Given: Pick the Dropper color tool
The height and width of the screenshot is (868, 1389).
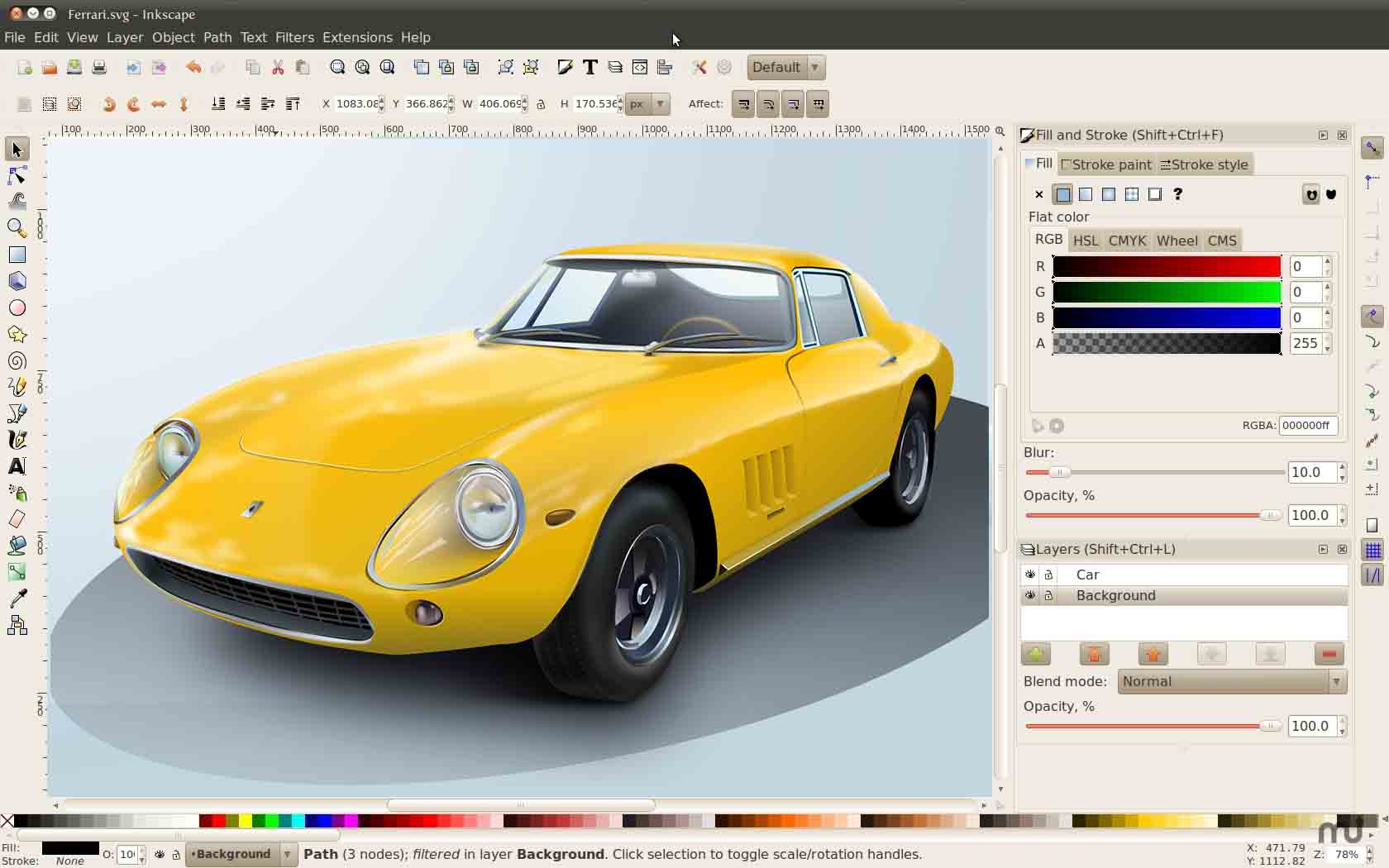Looking at the screenshot, I should click(x=17, y=598).
